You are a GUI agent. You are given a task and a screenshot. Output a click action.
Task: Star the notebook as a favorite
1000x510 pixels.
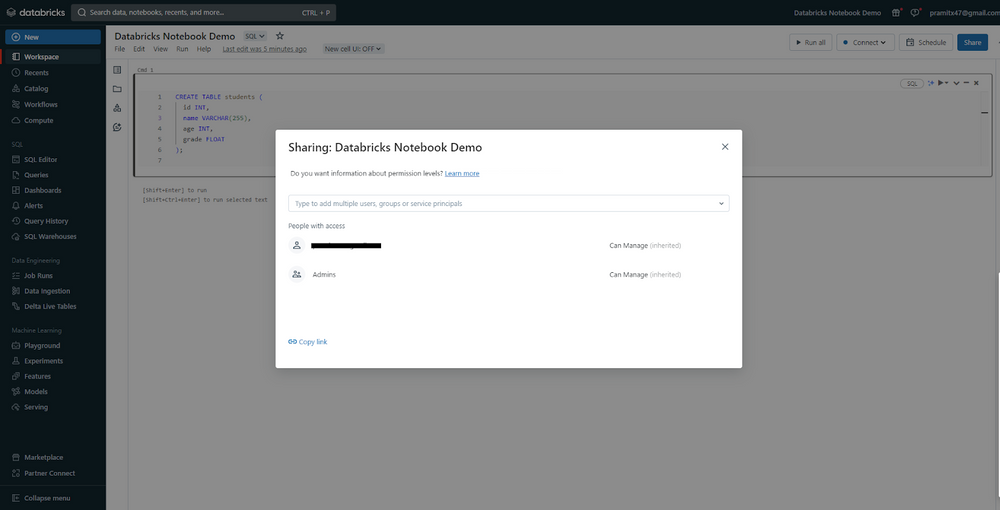tap(280, 36)
